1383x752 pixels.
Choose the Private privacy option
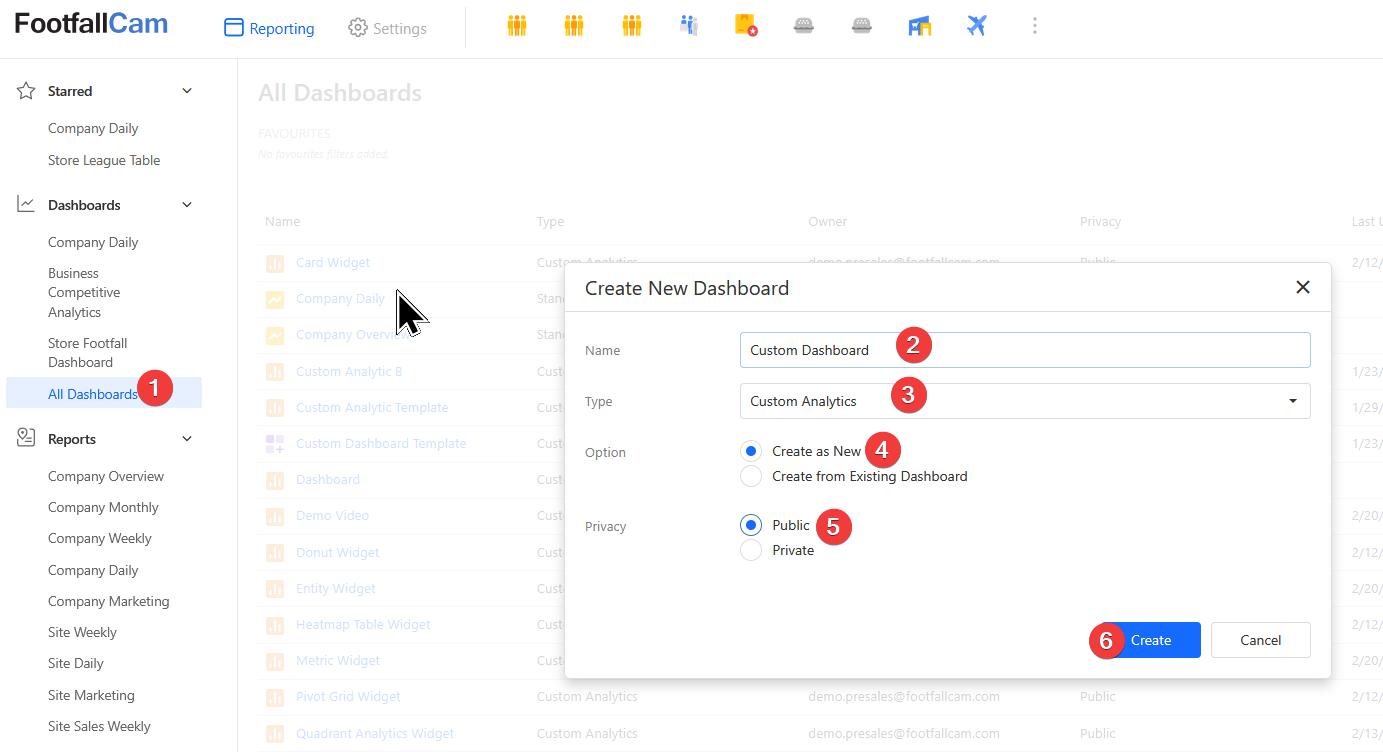click(751, 551)
